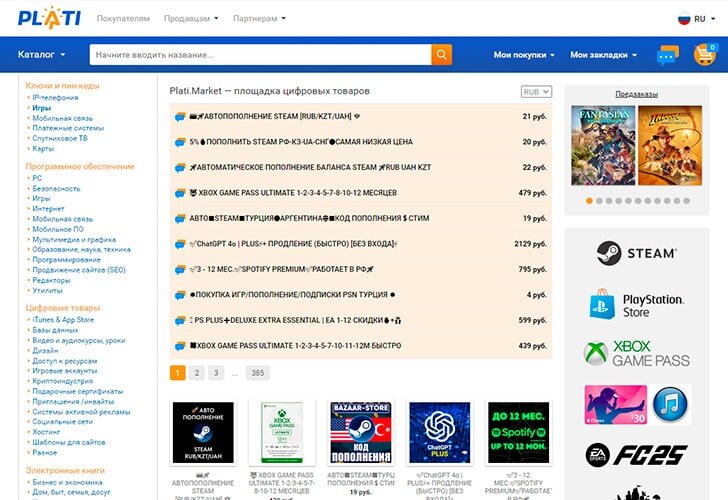
Task: Click chat icon beside XBOX GAME PASS 439 руб. row
Action: (x=180, y=346)
